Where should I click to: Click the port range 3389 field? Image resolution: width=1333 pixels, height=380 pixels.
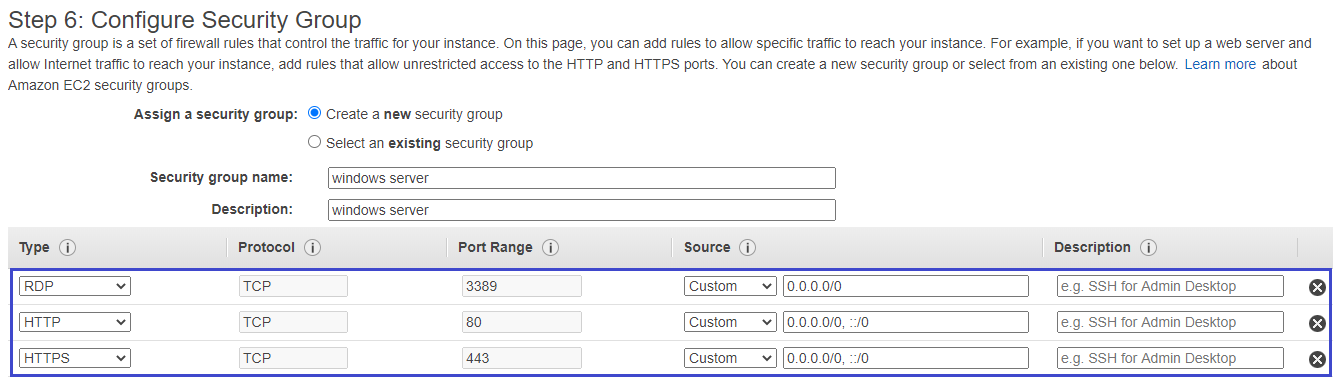(522, 286)
